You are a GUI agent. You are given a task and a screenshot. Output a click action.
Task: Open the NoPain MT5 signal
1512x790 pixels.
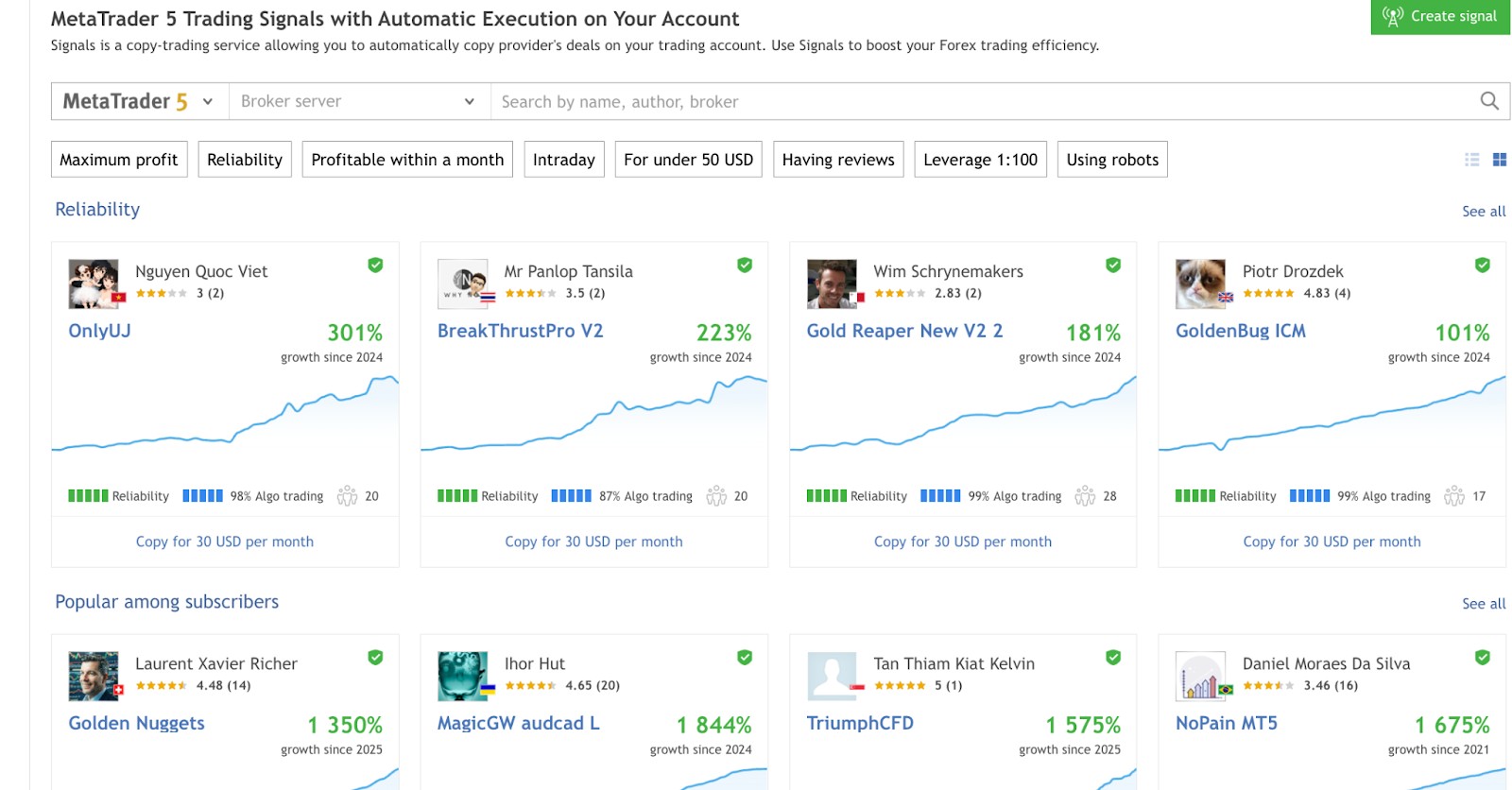click(x=1227, y=723)
